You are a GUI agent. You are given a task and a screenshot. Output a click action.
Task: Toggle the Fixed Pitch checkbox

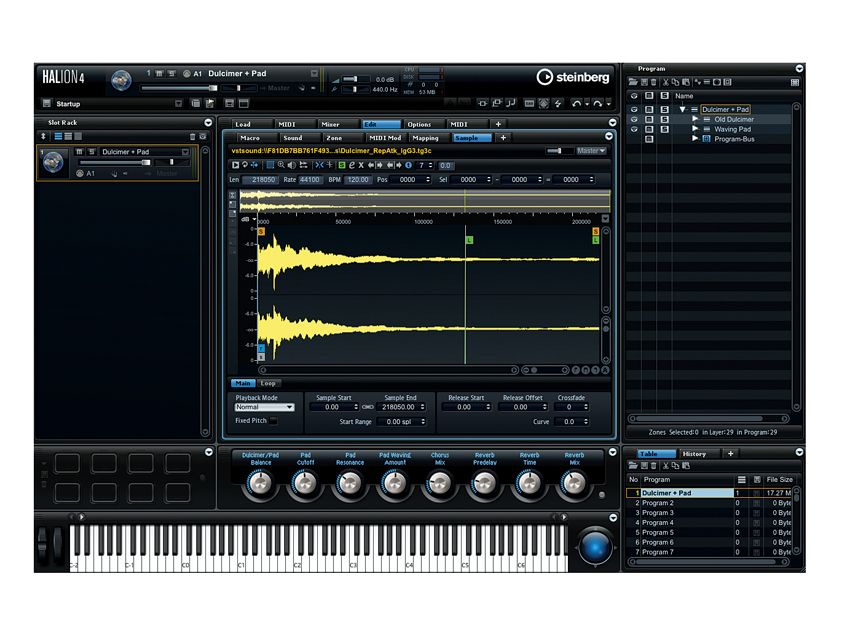[x=274, y=421]
